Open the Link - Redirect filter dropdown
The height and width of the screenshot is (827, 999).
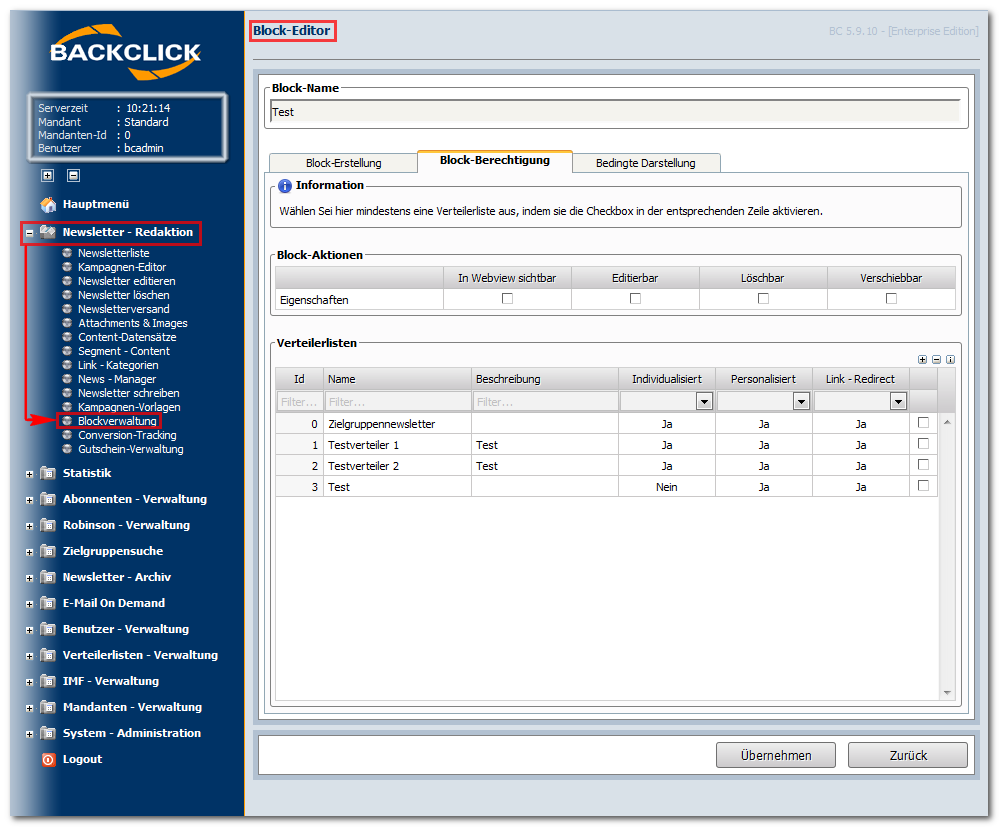898,401
